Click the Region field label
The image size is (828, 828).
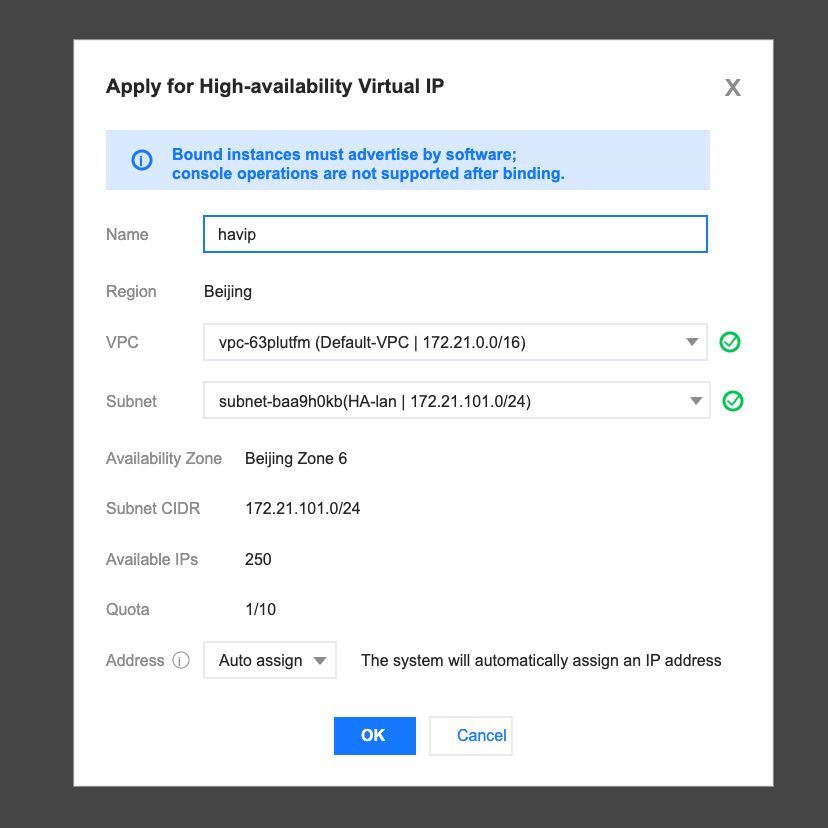click(131, 291)
